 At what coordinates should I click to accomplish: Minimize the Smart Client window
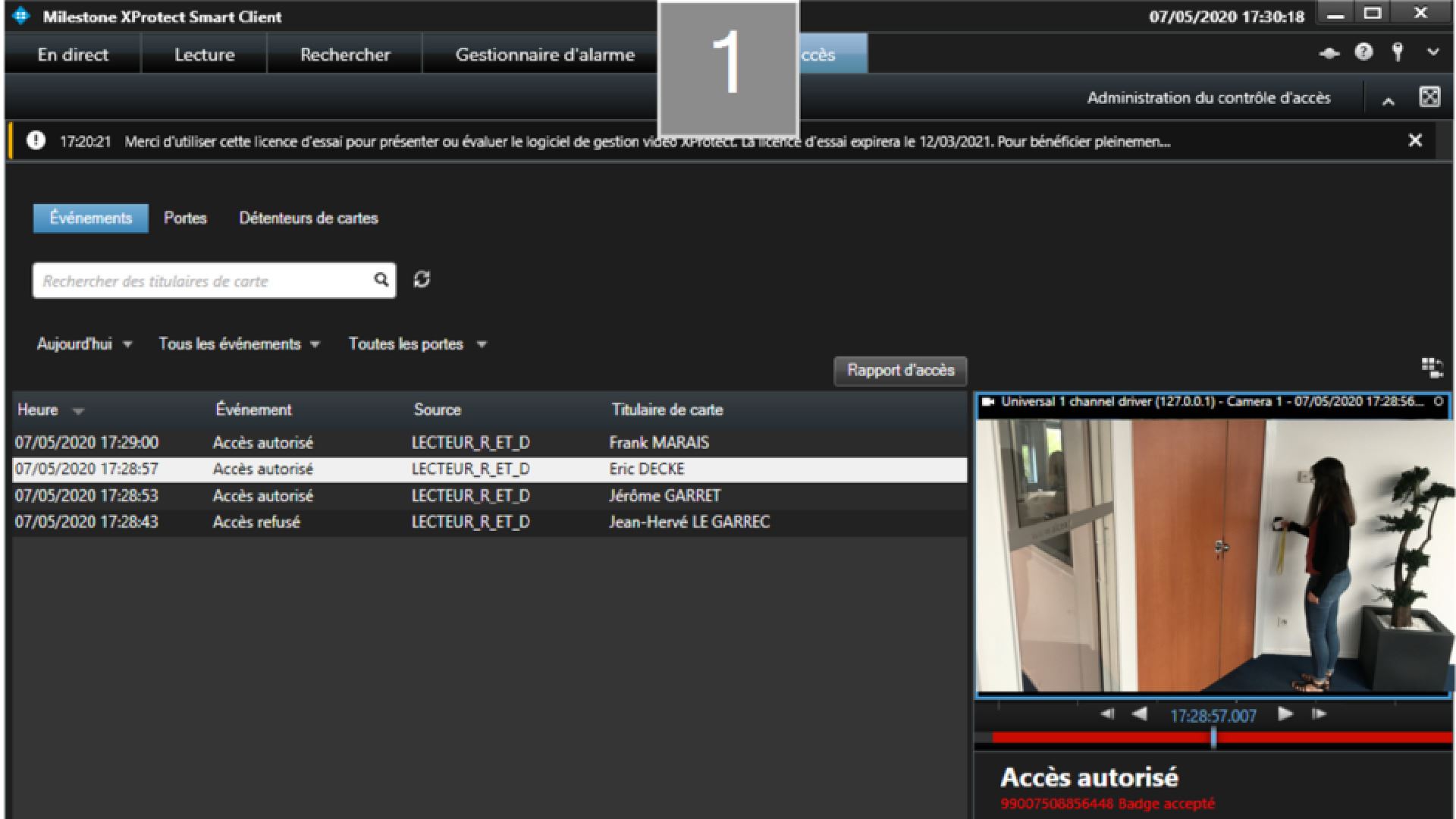coord(1336,14)
